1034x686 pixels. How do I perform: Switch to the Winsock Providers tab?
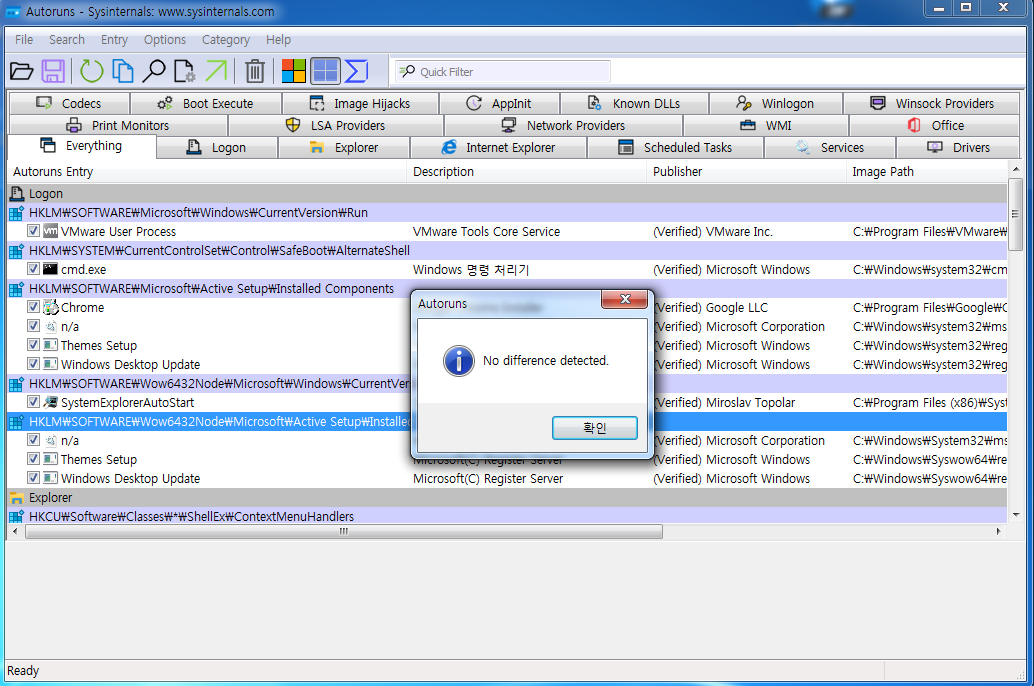click(x=931, y=104)
